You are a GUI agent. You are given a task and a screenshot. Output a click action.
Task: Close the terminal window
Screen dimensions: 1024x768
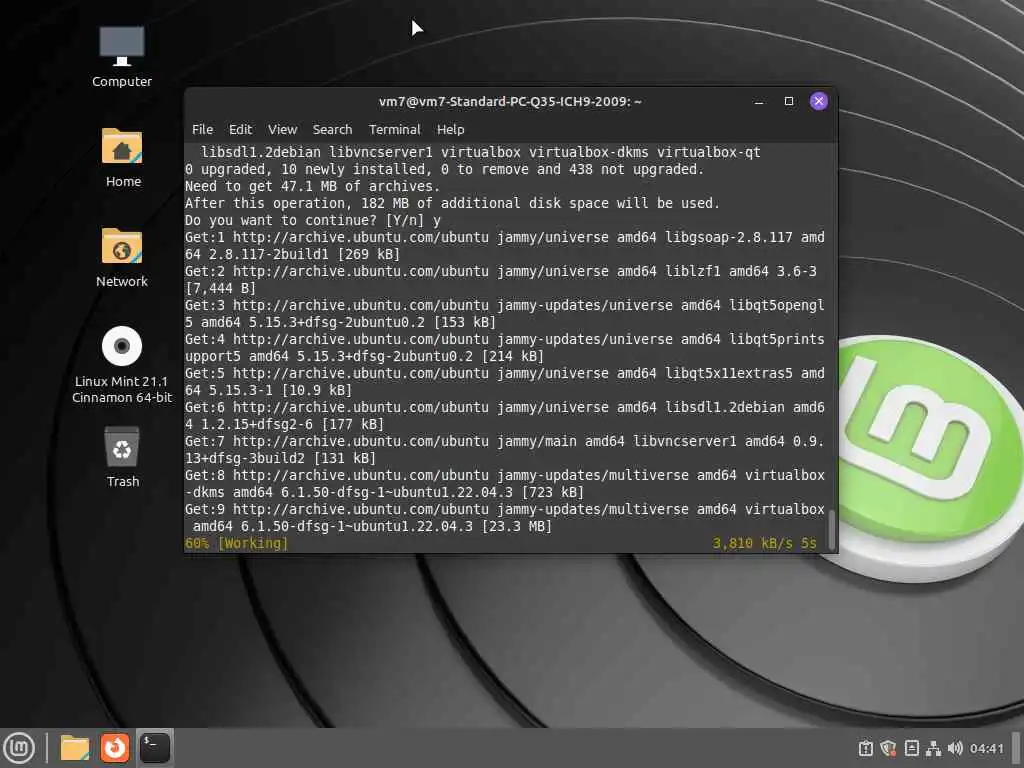click(x=819, y=101)
